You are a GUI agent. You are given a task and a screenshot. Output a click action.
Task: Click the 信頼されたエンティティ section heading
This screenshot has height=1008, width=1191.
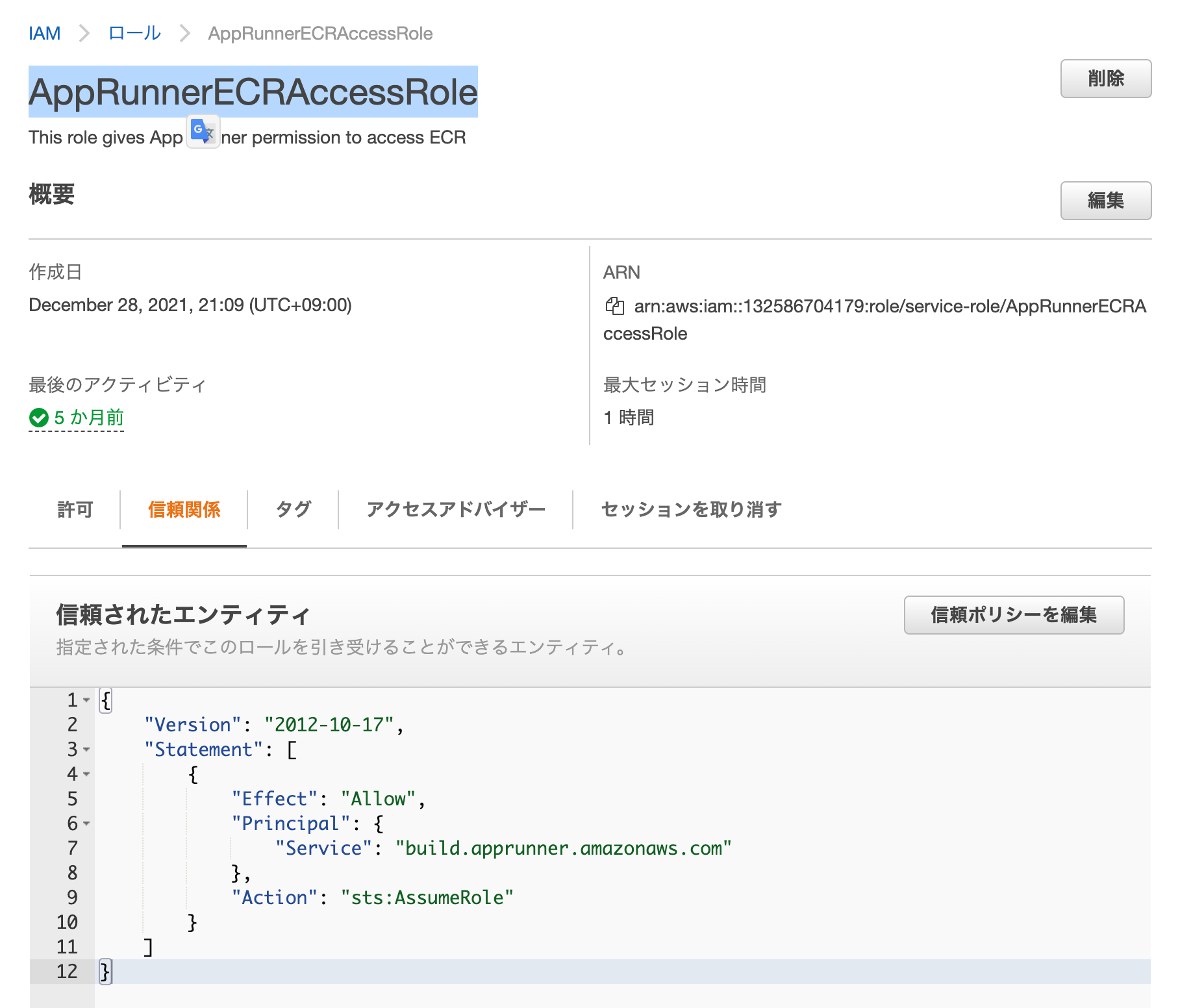pos(183,614)
